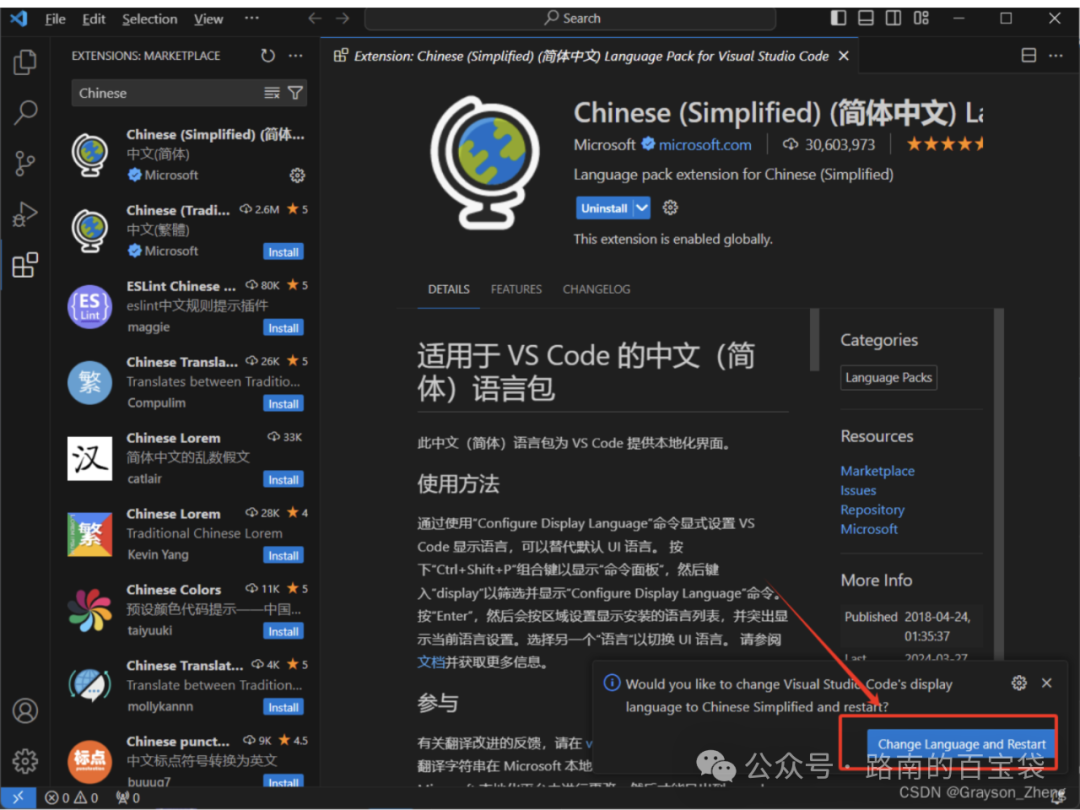Screen dimensions: 1080x810
Task: Click the star rating of the extension
Action: tap(944, 144)
